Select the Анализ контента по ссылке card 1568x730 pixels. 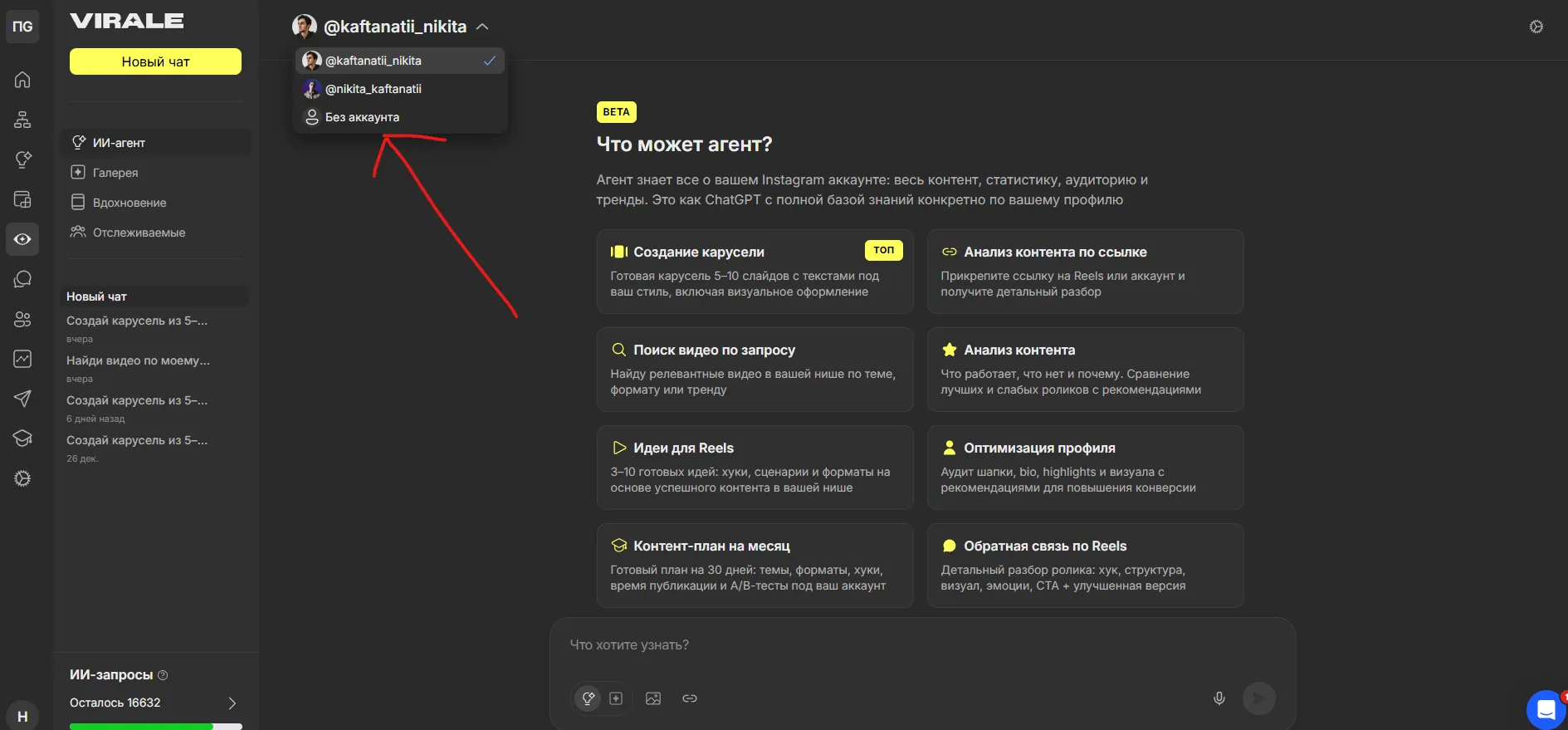pos(1085,272)
